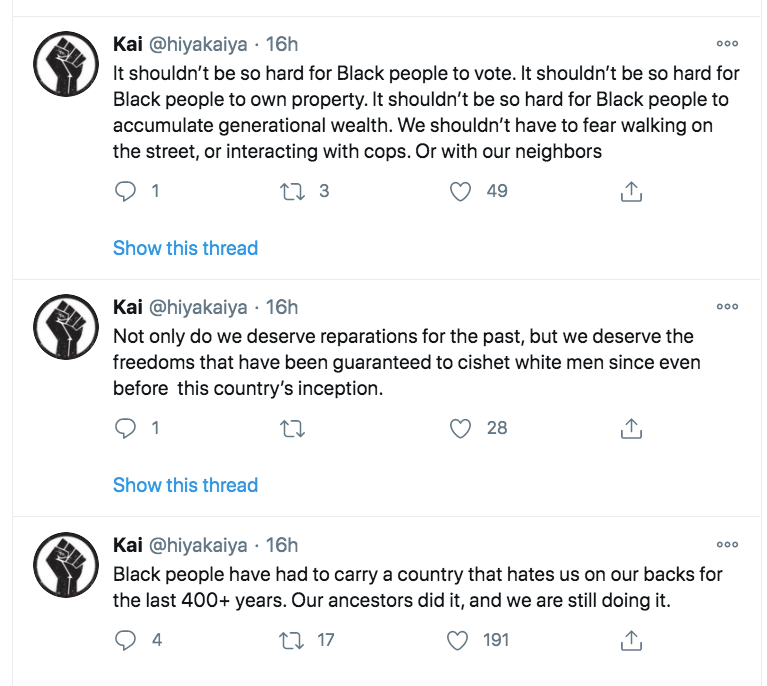Reply to the tweet with 4 replies
The width and height of the screenshot is (767, 686).
coord(125,639)
